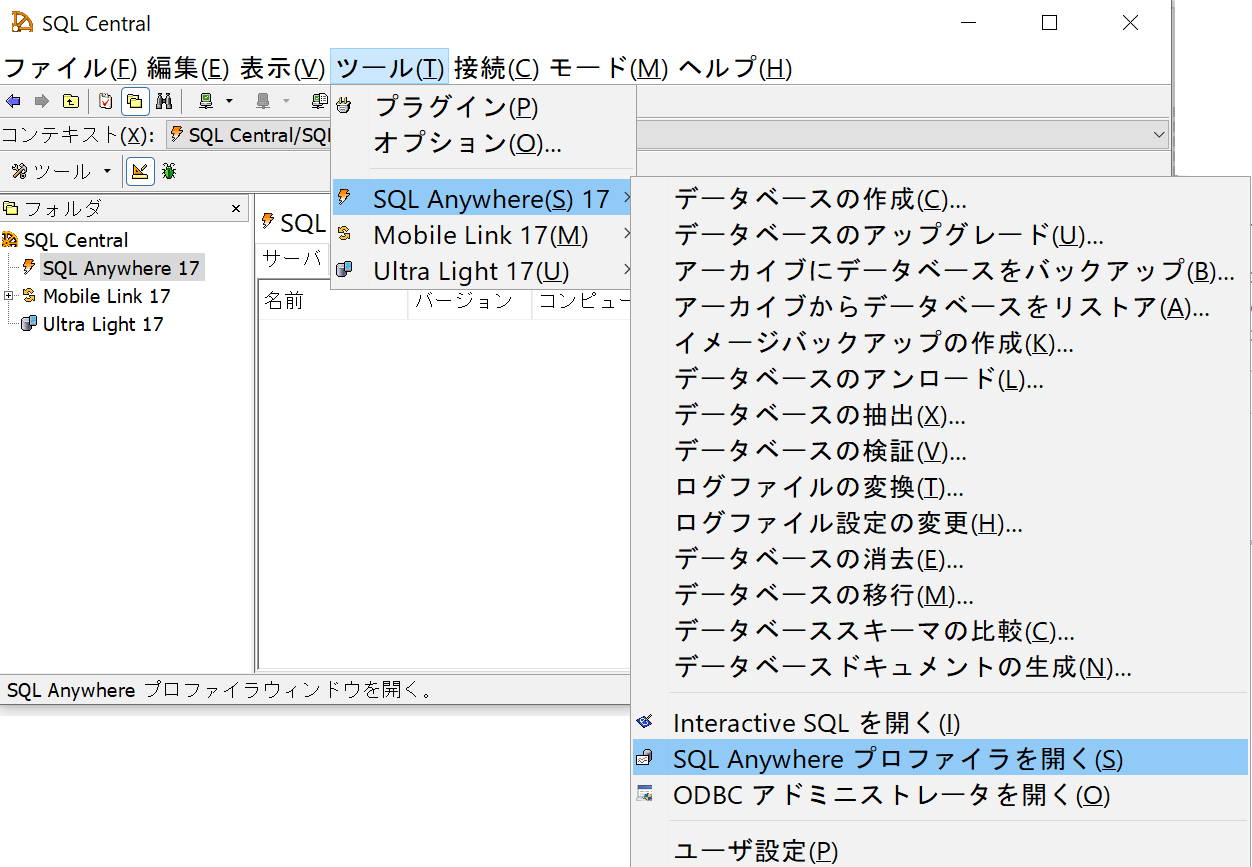Screen dimensions: 1252x867
Task: Click the binoculars search icon
Action: 165,101
